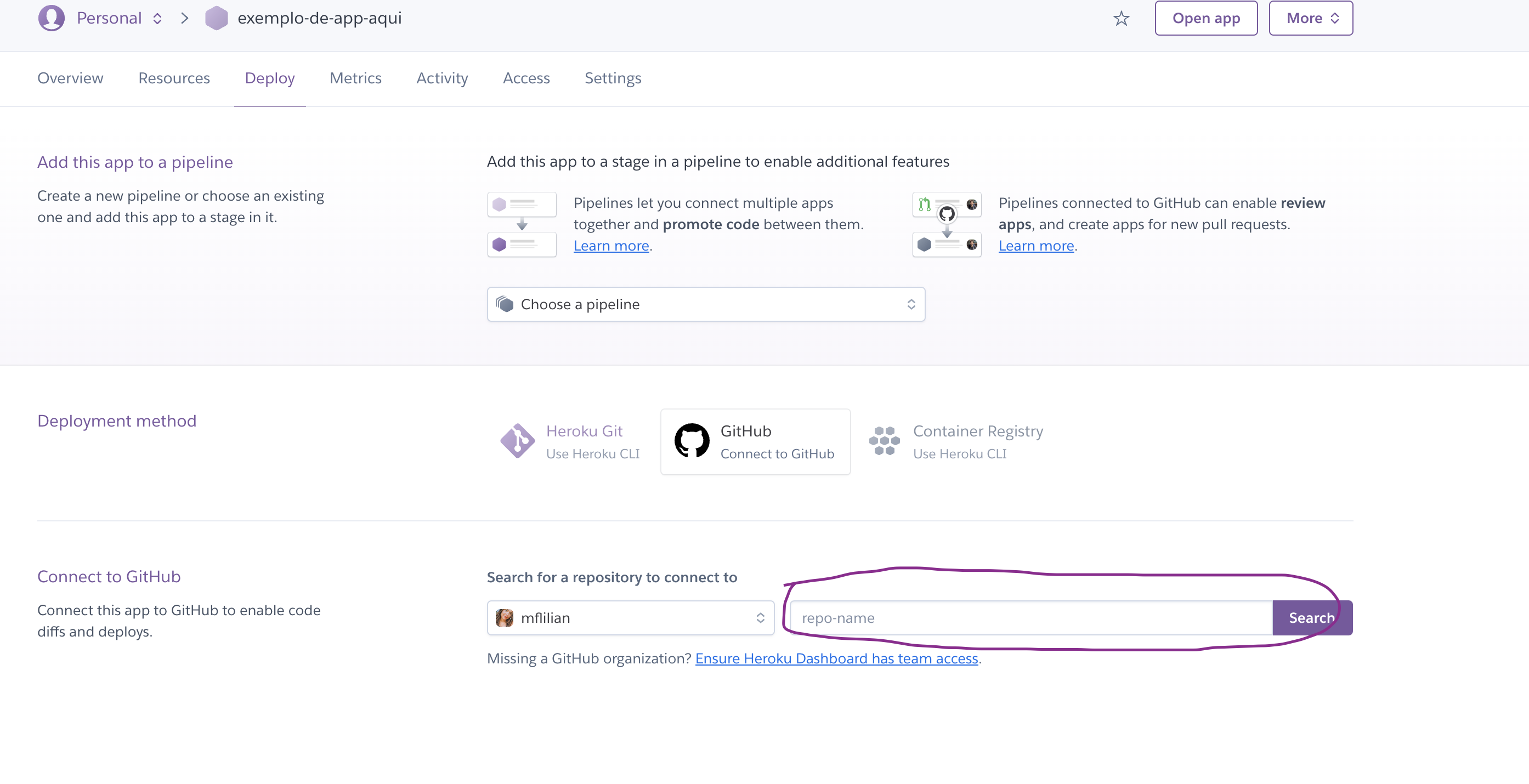
Task: Open the More actions dropdown
Action: click(1311, 19)
